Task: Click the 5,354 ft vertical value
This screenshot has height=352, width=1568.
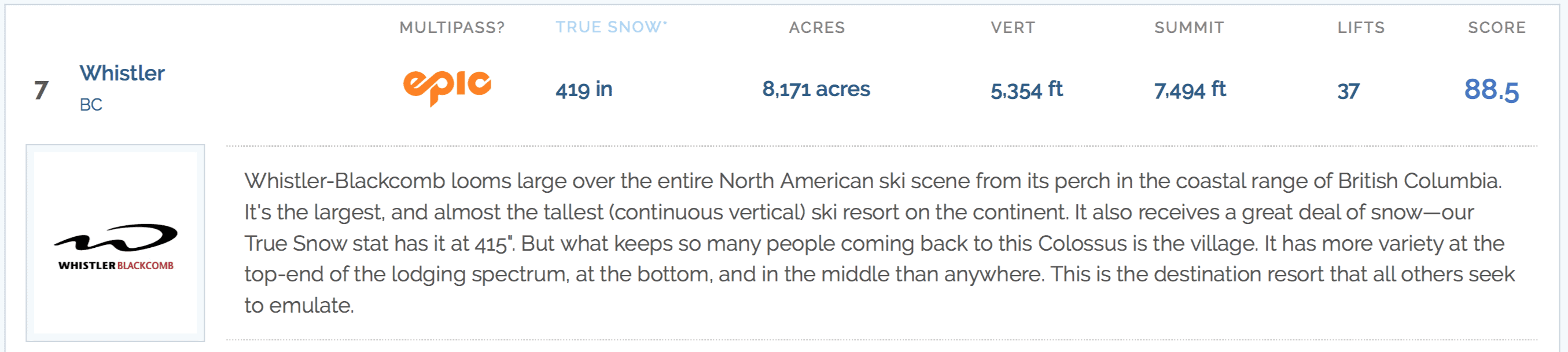Action: (x=1026, y=90)
